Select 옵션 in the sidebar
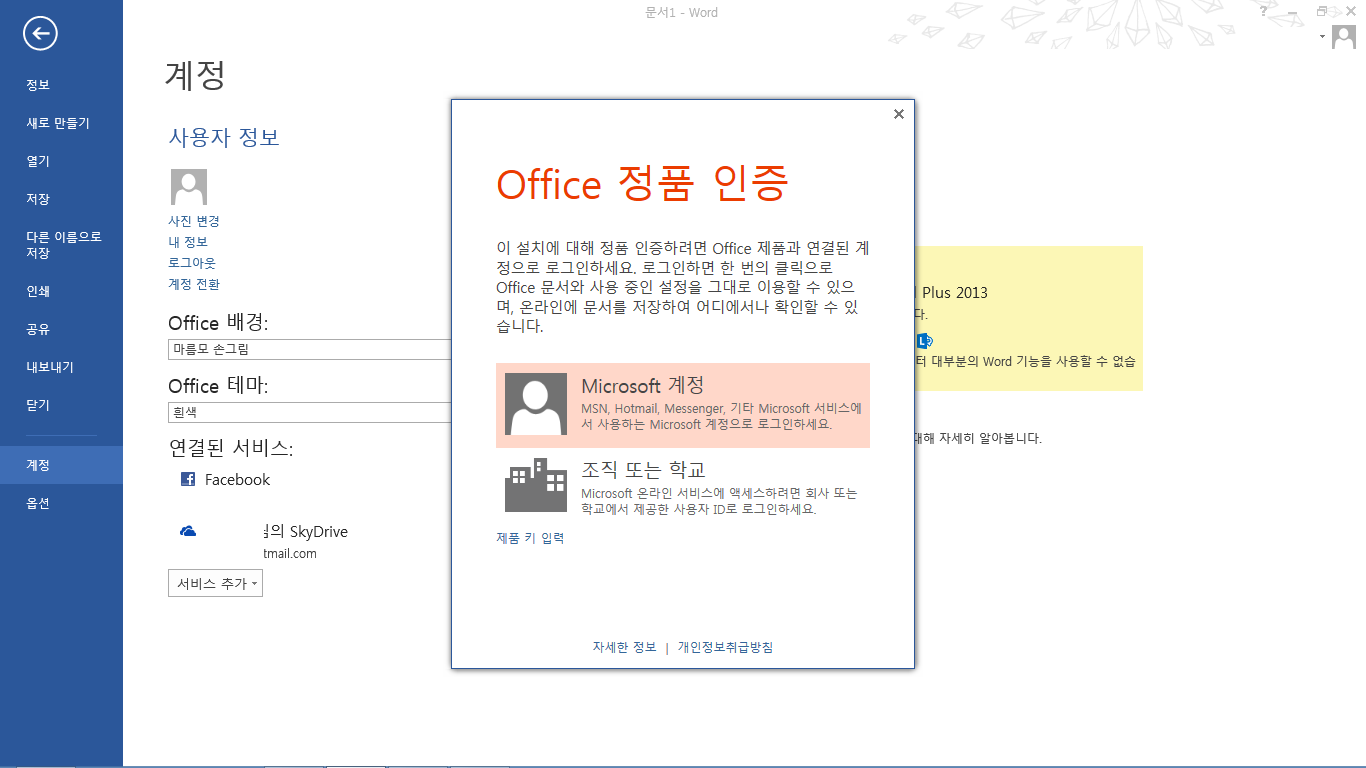The height and width of the screenshot is (768, 1366). coord(61,503)
